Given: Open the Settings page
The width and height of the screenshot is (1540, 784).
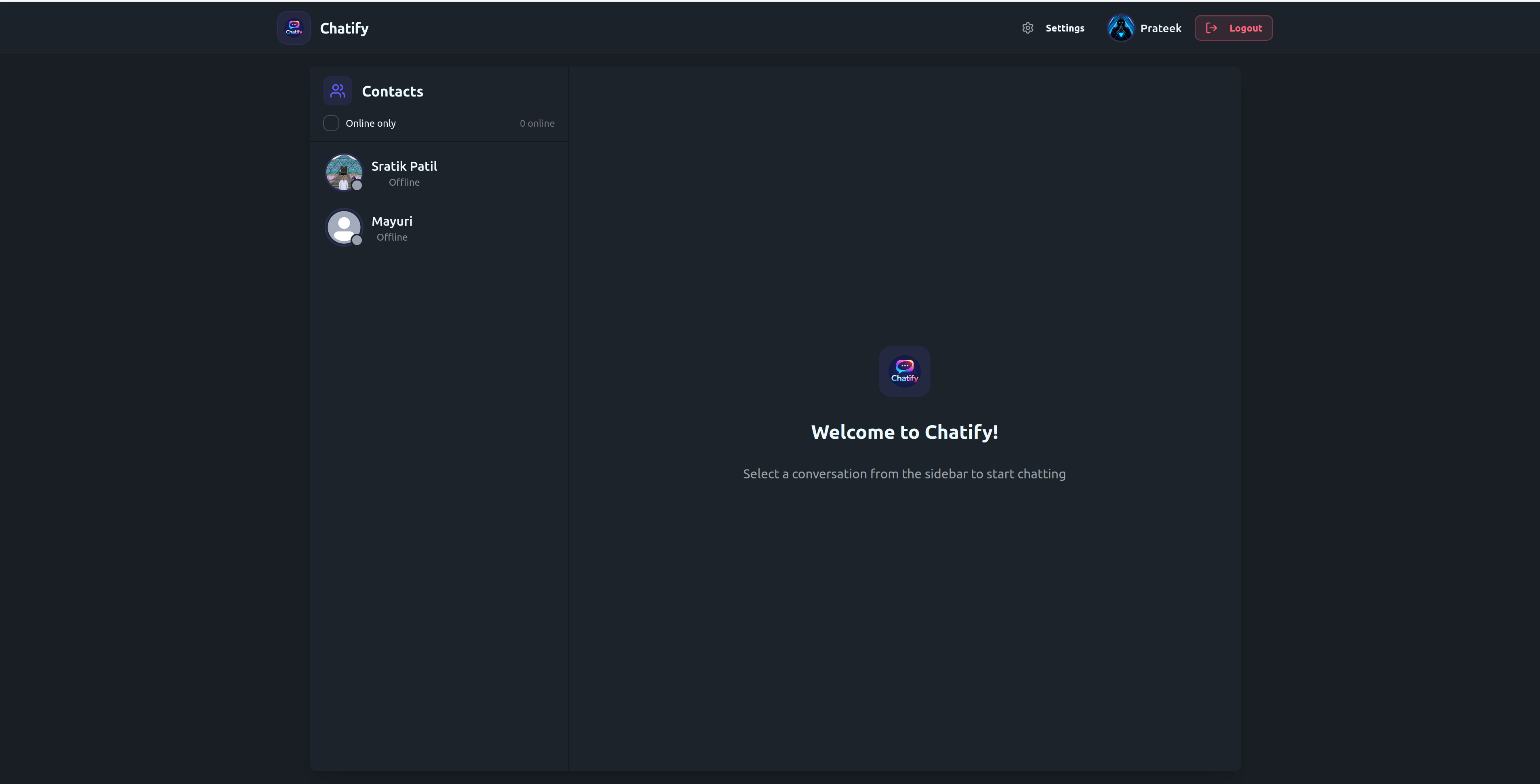Looking at the screenshot, I should coord(1053,28).
